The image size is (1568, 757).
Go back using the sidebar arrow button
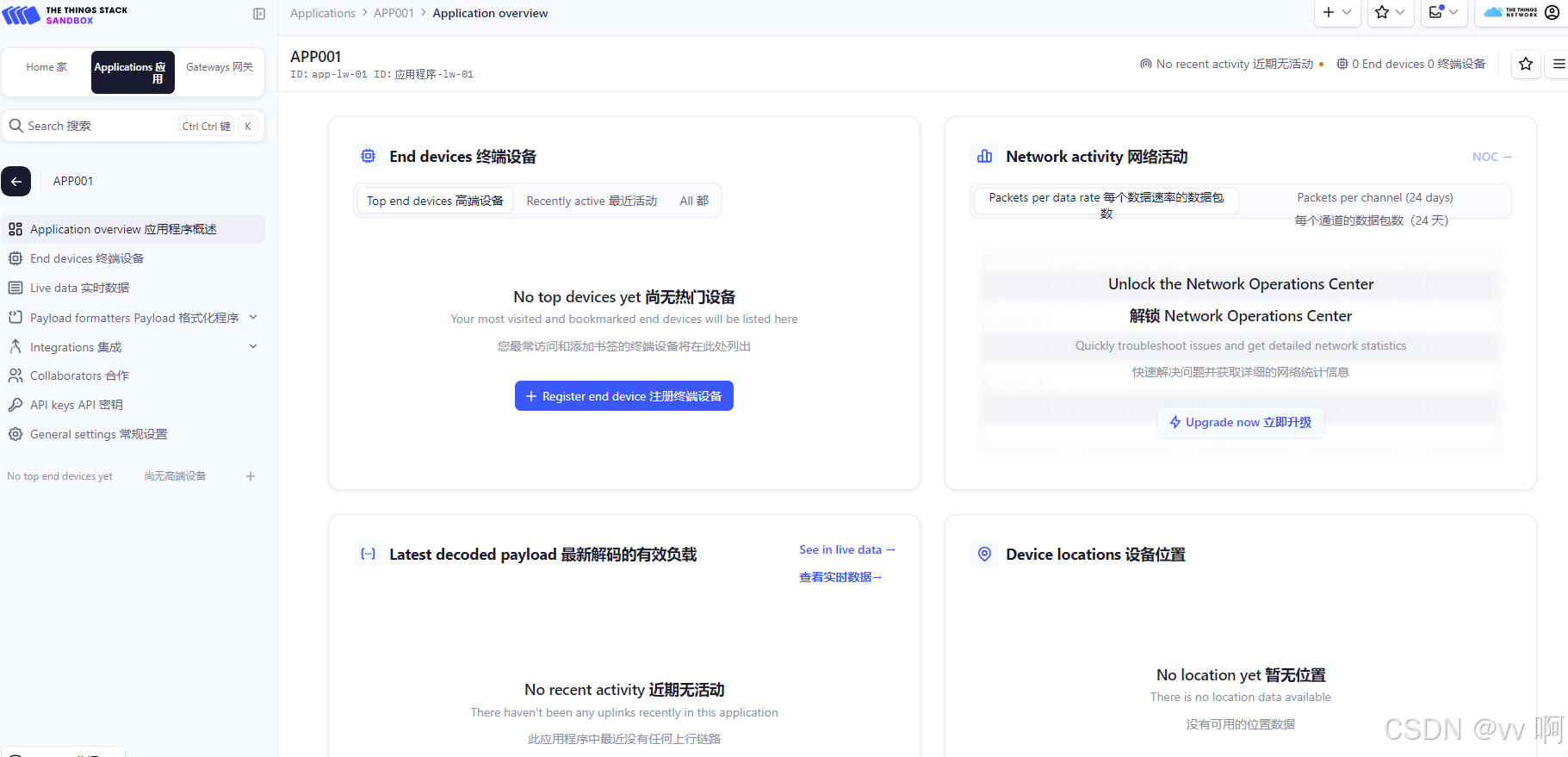tap(16, 182)
